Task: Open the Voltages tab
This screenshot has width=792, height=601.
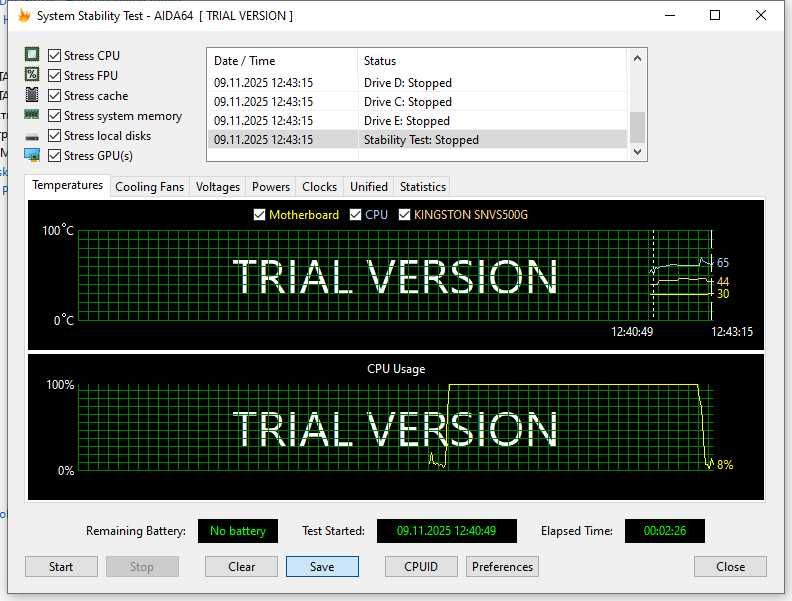Action: pos(218,187)
